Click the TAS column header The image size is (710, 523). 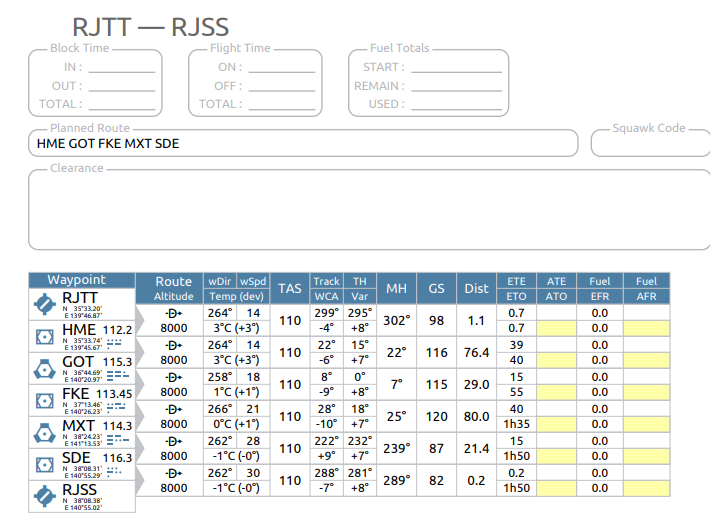pyautogui.click(x=290, y=288)
